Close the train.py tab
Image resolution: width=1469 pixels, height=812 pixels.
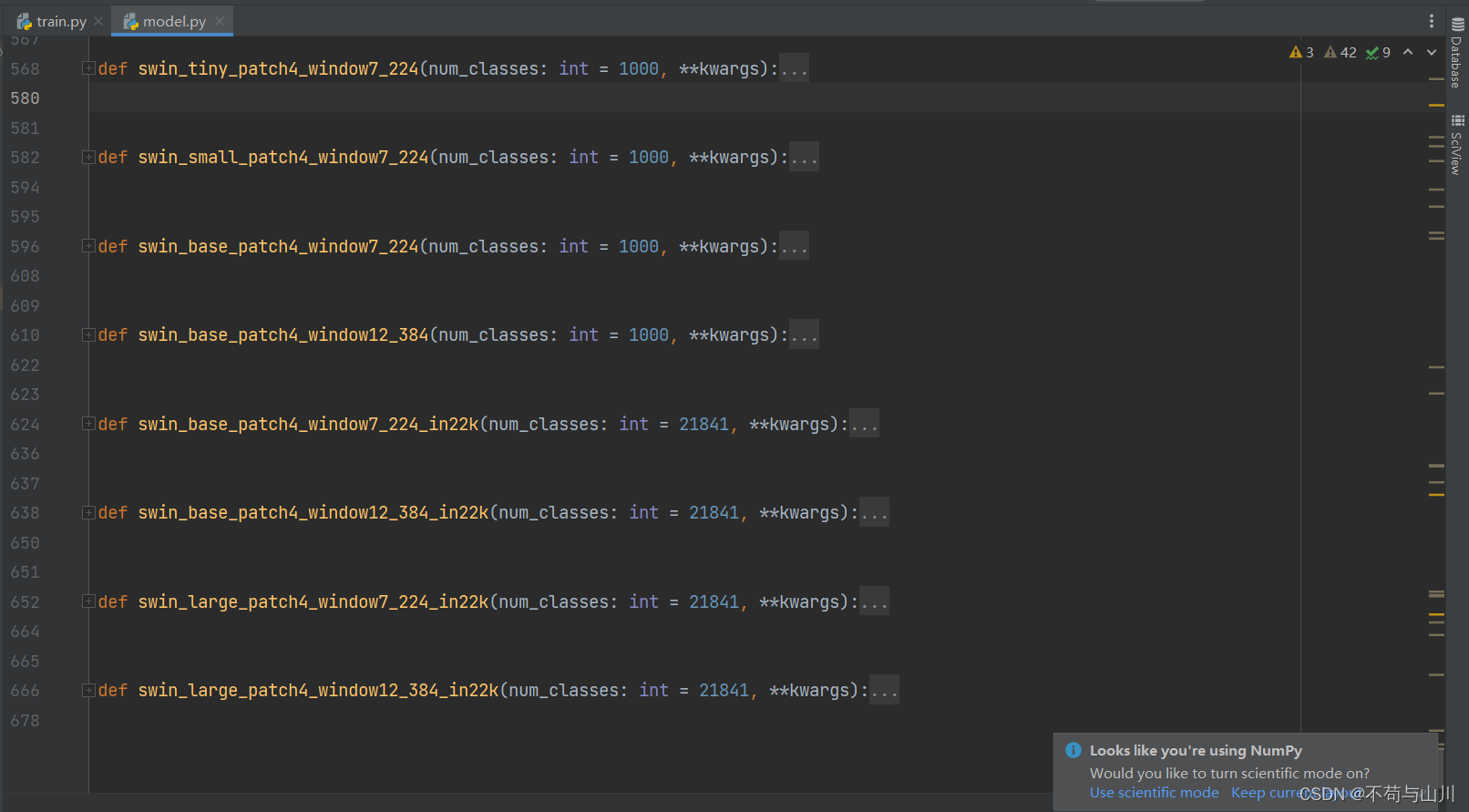point(98,21)
